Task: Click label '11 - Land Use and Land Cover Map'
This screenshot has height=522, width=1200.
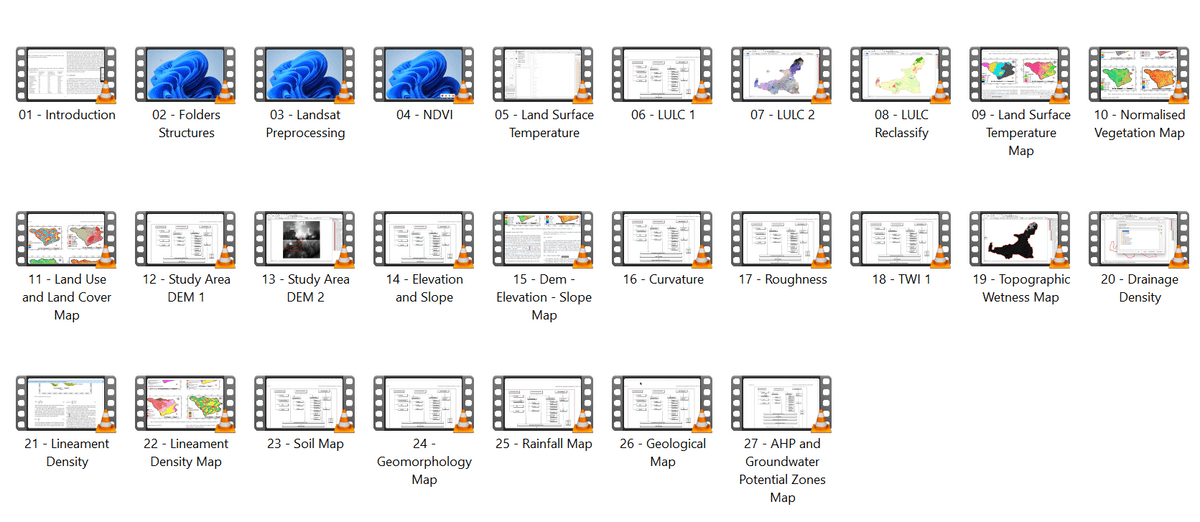Action: pyautogui.click(x=67, y=297)
